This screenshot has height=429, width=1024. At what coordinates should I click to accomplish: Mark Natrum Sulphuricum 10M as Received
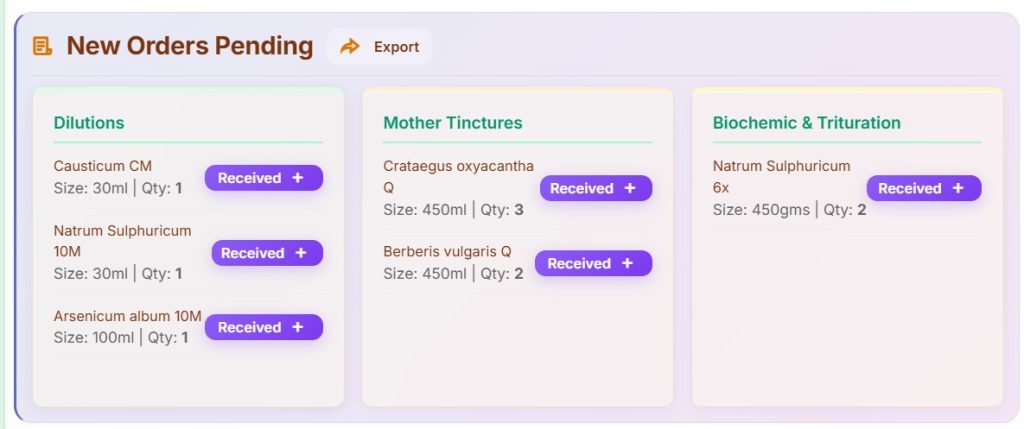pyautogui.click(x=253, y=253)
